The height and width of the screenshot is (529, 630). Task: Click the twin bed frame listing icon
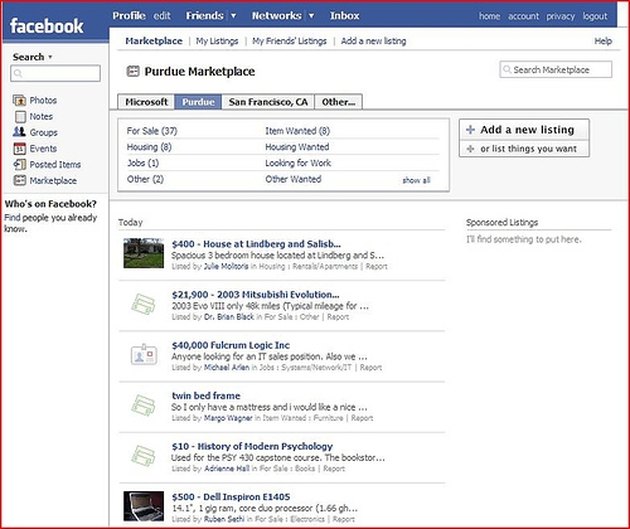pyautogui.click(x=143, y=405)
